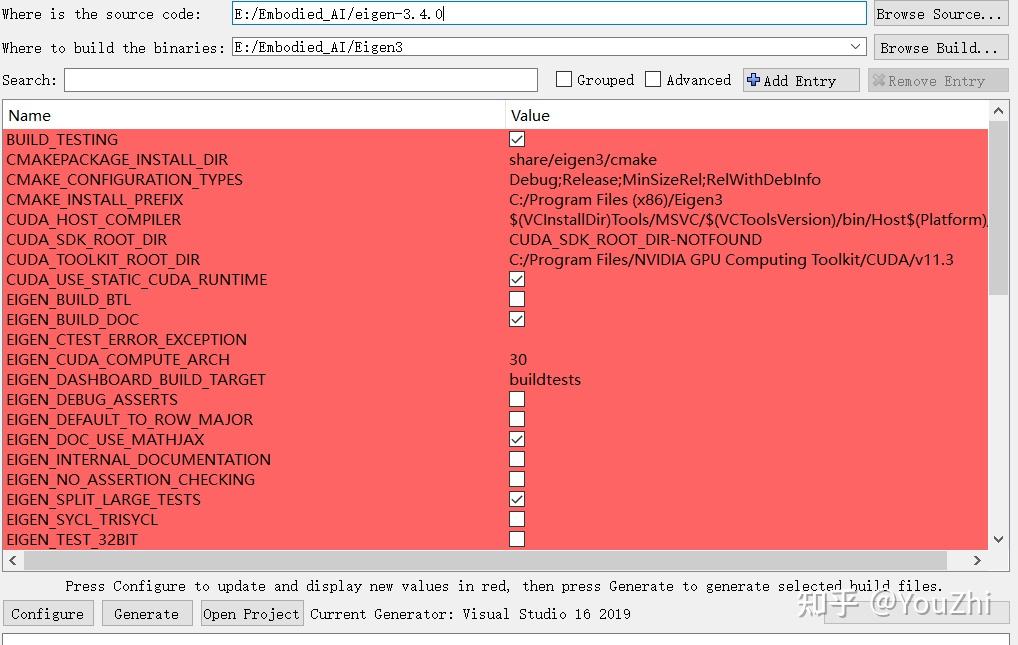
Task: Click inside the Search field
Action: click(300, 79)
